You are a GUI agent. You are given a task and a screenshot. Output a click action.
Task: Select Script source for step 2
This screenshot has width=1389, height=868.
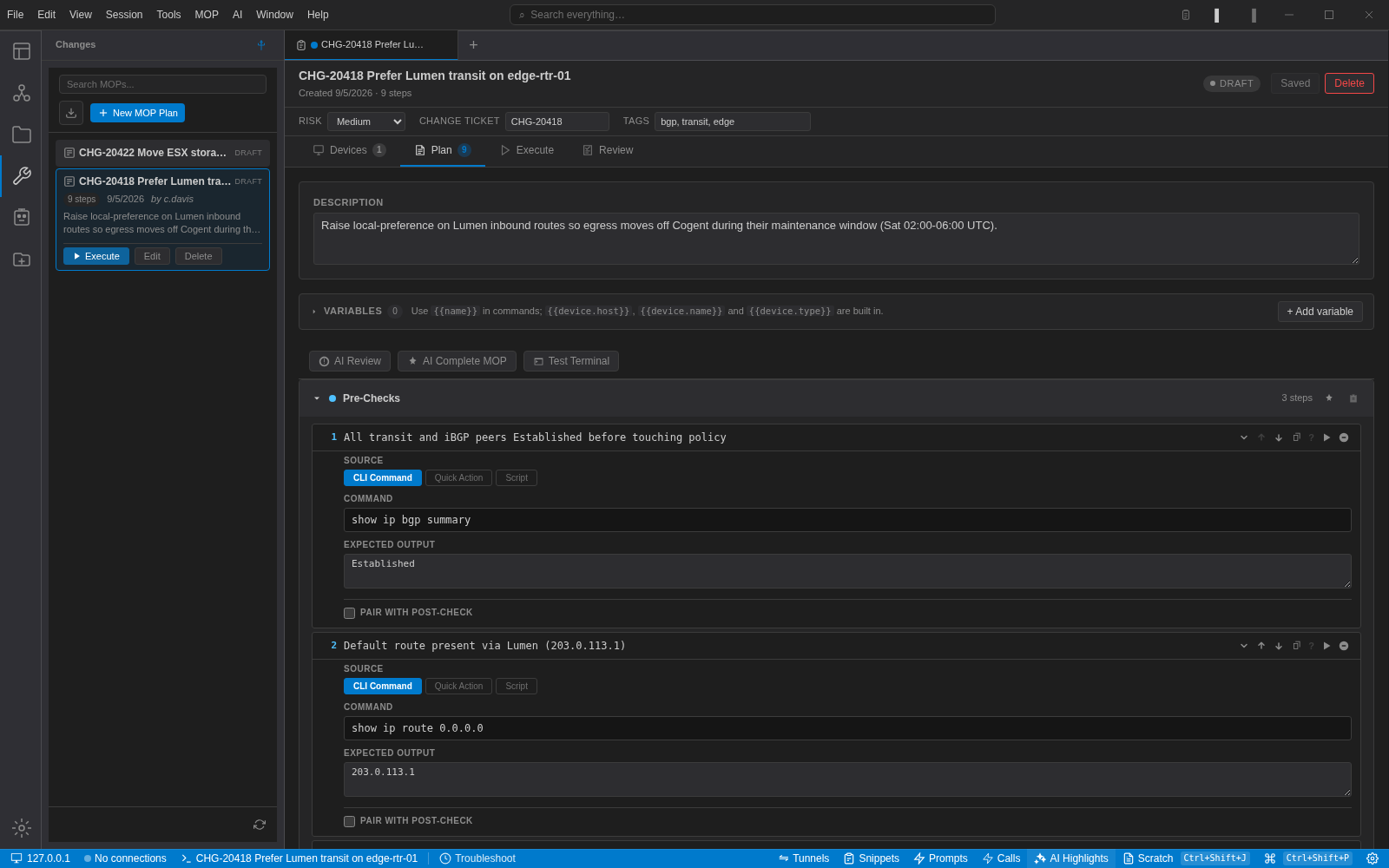(x=517, y=687)
